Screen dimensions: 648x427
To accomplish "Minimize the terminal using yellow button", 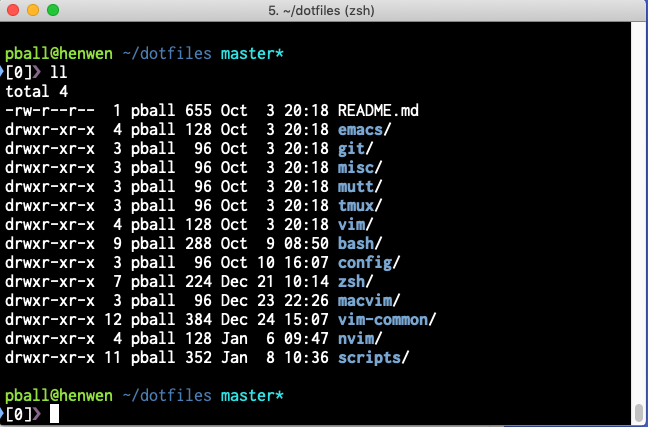I will (32, 11).
